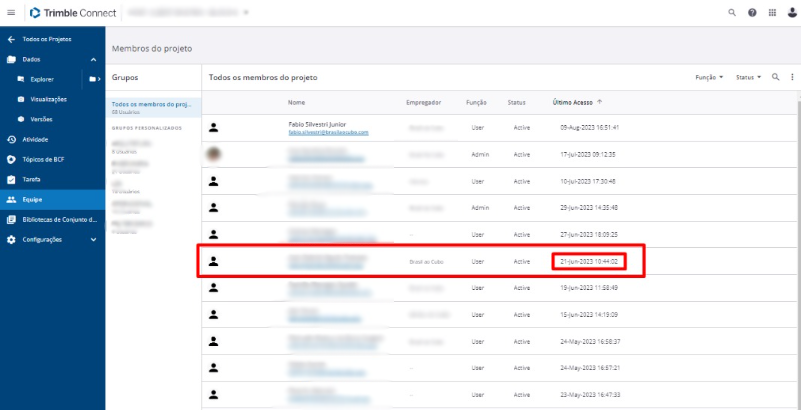Open the Função filter dropdown
The height and width of the screenshot is (410, 801).
coord(709,77)
